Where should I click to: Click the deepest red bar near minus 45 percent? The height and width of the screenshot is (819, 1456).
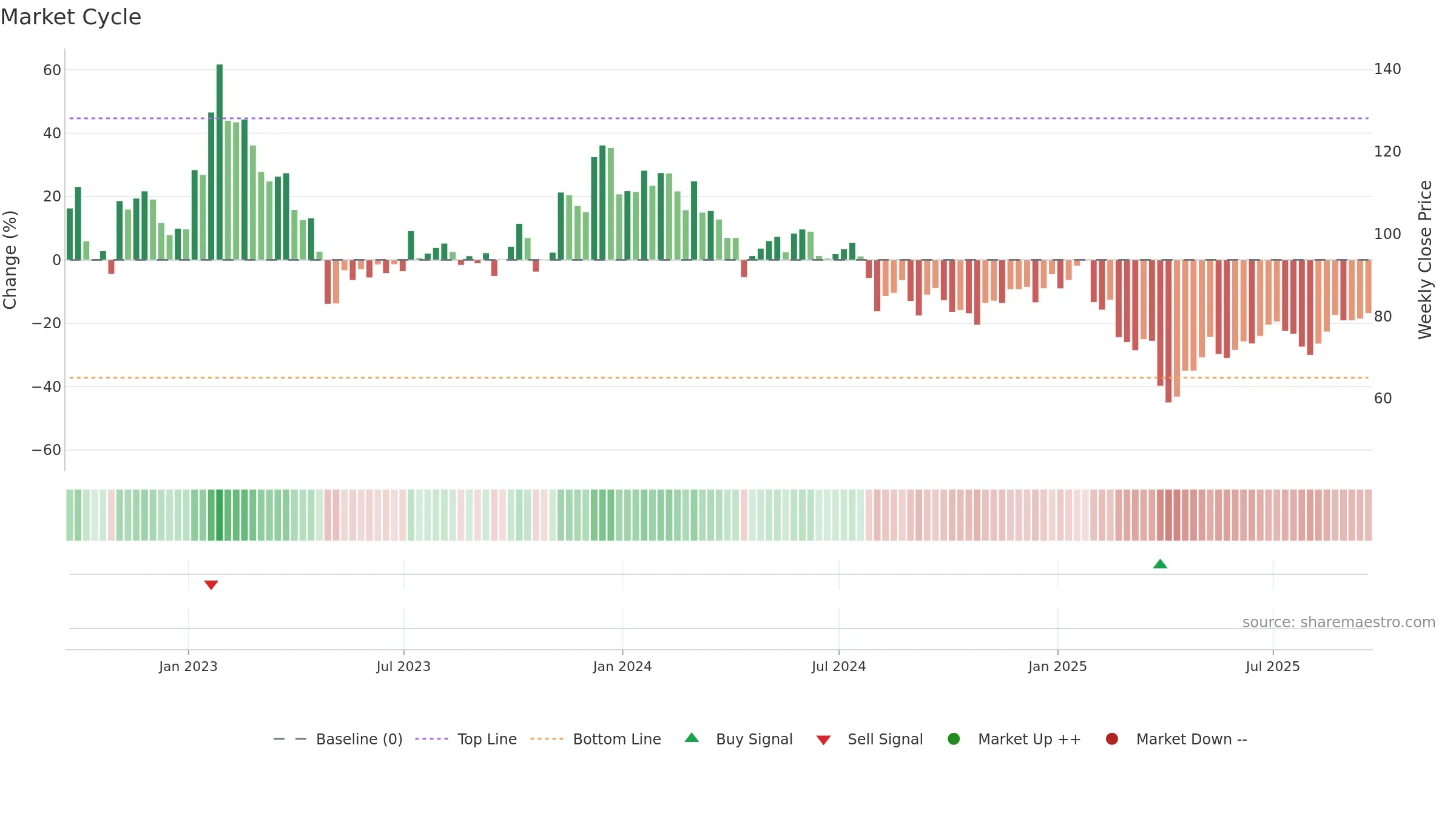click(x=1168, y=331)
